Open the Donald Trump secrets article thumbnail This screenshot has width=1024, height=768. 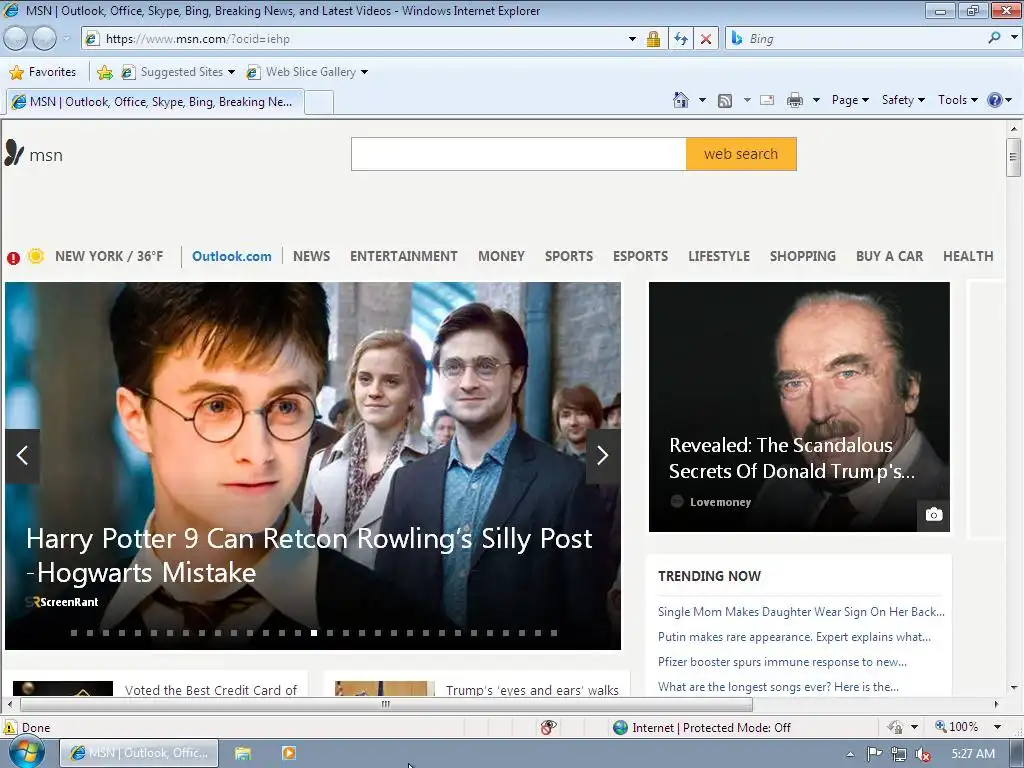(x=799, y=407)
